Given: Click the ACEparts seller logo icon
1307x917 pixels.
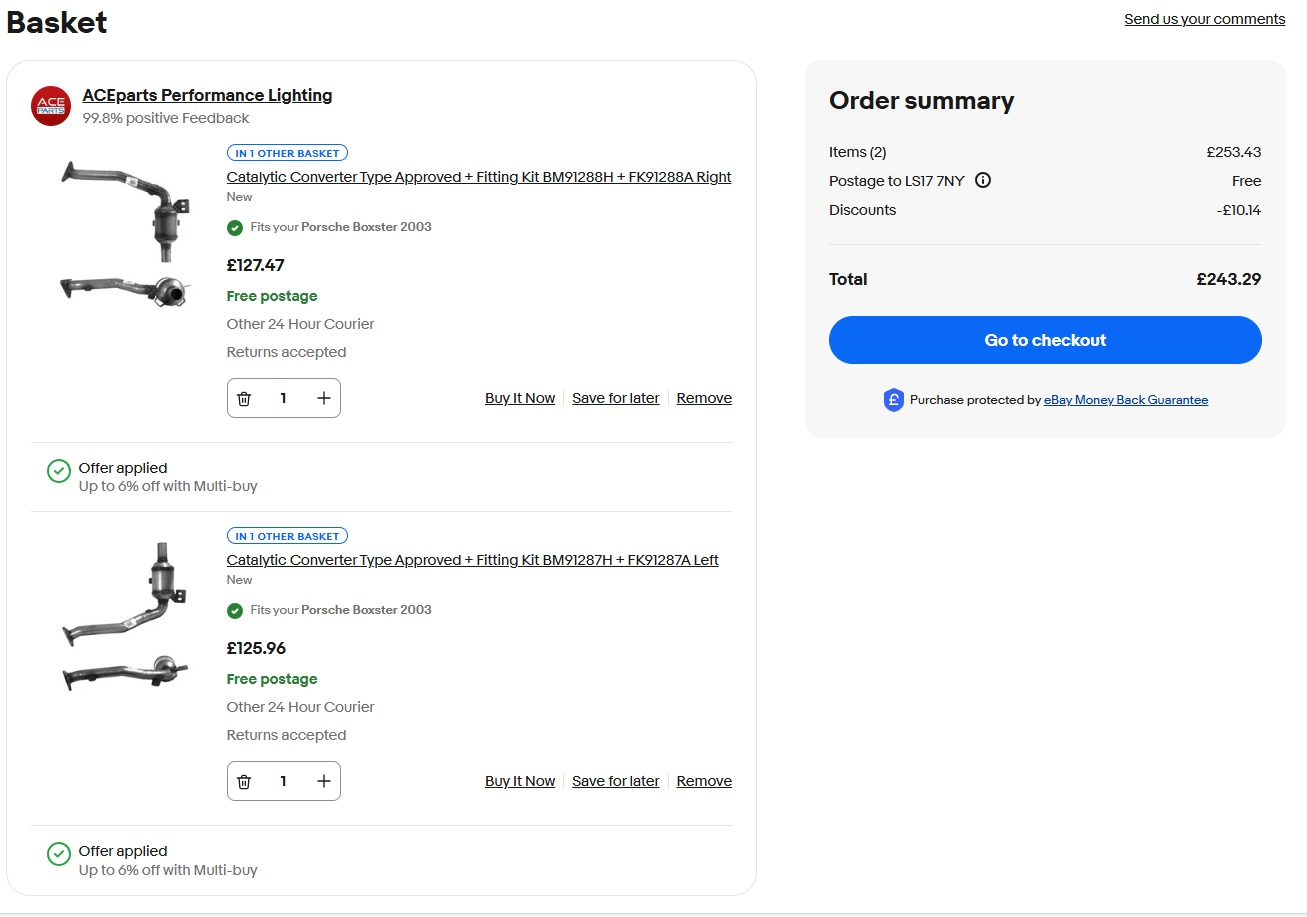Looking at the screenshot, I should 51,106.
